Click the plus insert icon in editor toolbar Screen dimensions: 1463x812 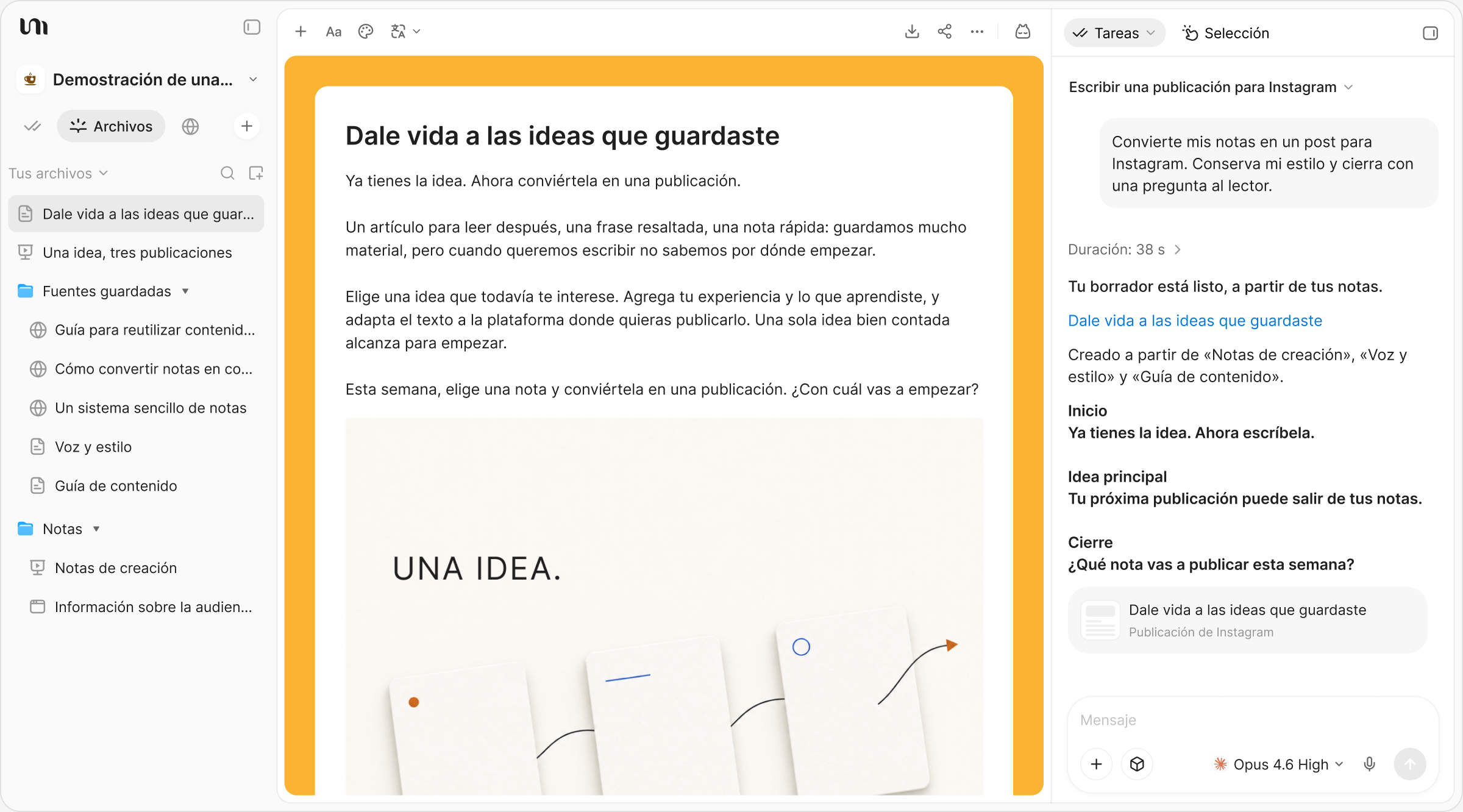click(301, 32)
